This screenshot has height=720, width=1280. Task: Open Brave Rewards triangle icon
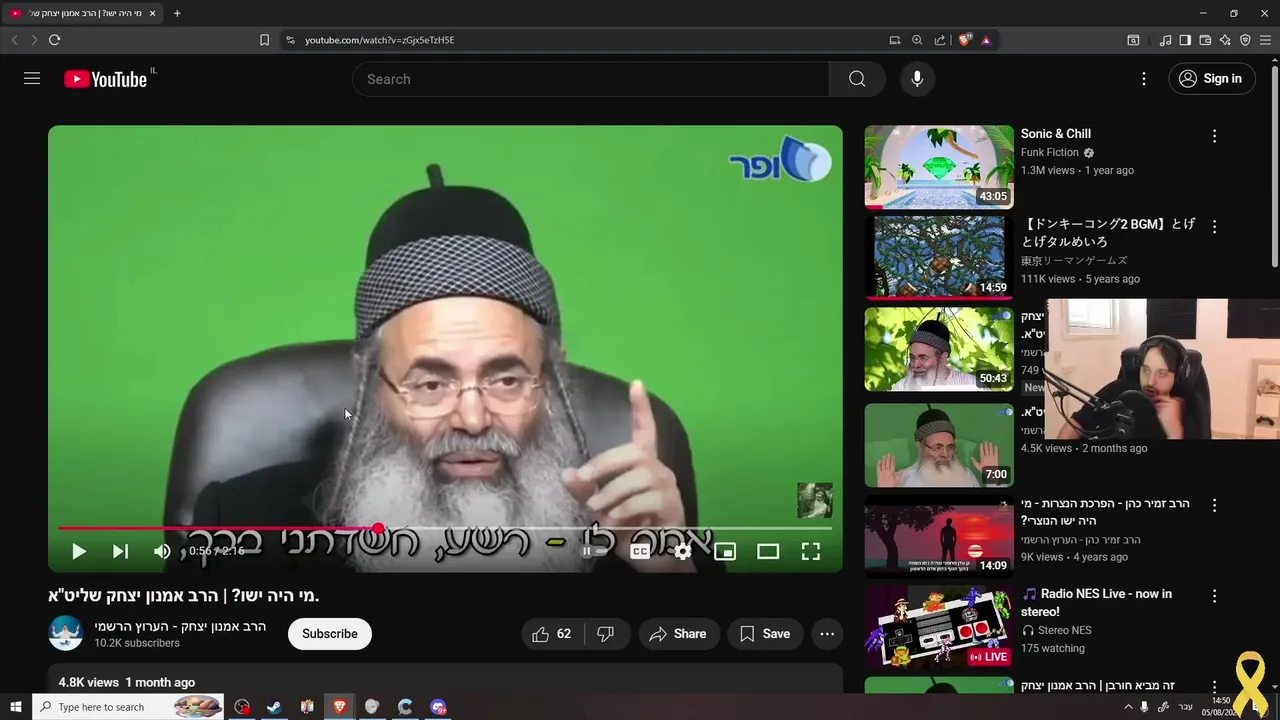[x=986, y=40]
